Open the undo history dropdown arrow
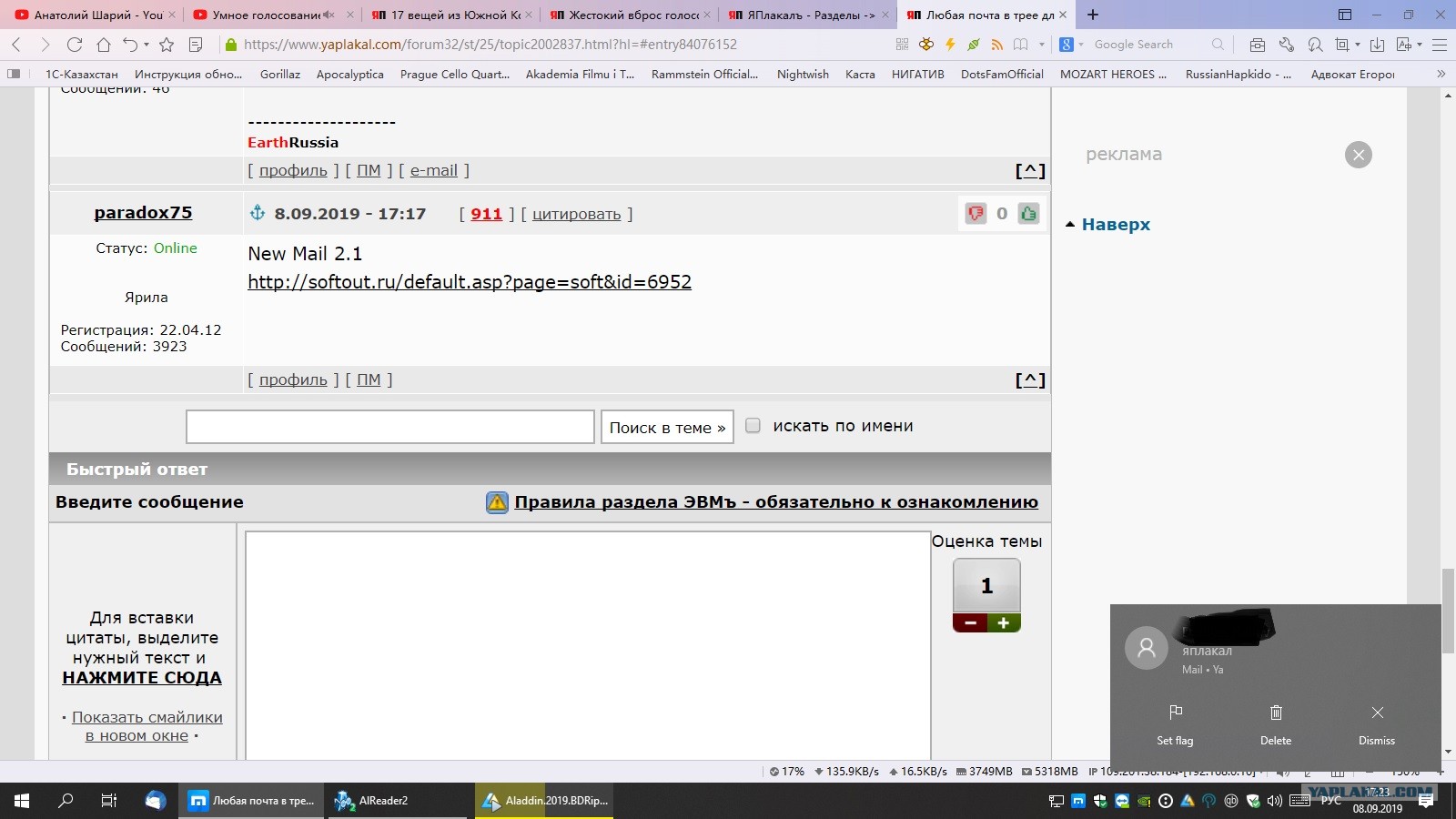This screenshot has width=1456, height=819. [146, 45]
